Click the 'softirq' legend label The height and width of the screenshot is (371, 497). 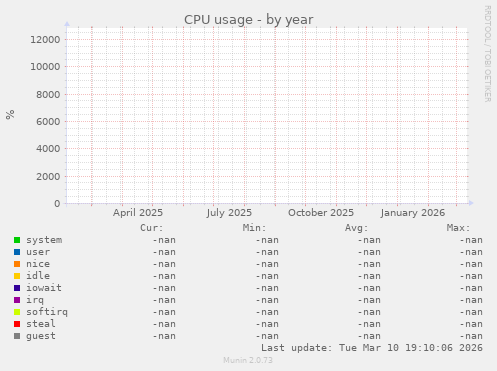(x=47, y=312)
